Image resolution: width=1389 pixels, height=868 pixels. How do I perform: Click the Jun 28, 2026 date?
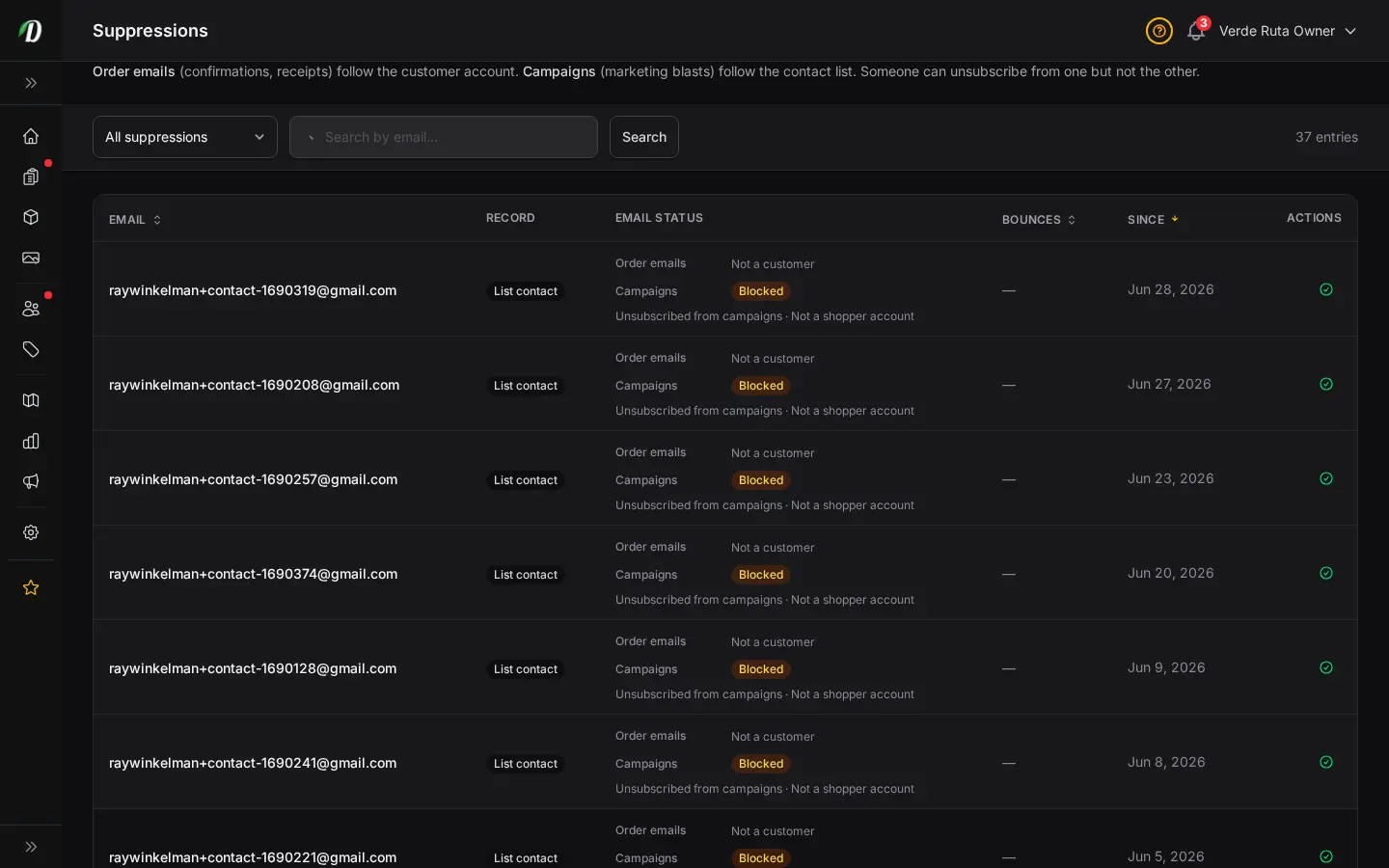pos(1170,289)
